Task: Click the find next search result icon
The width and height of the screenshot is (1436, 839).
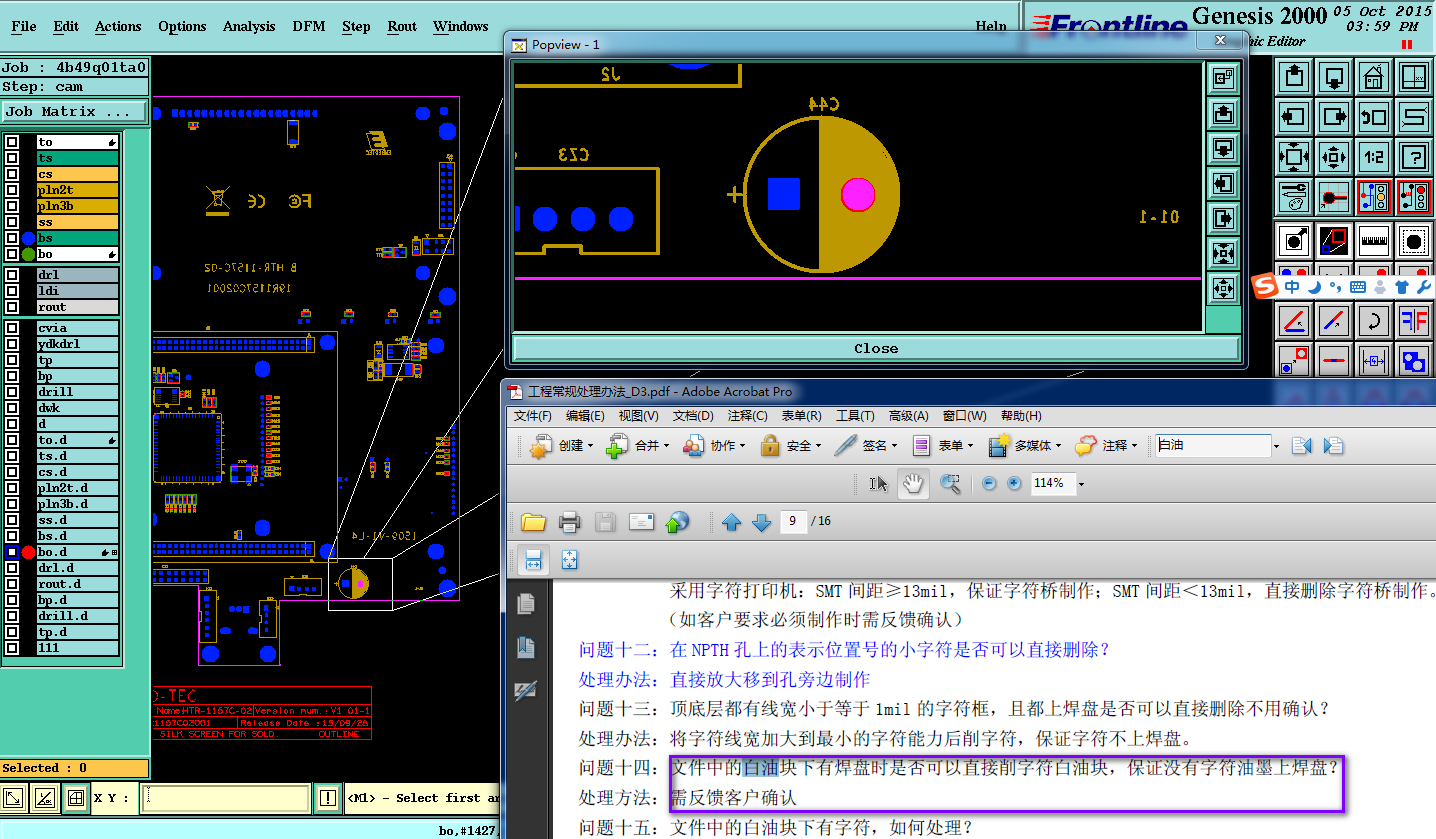Action: [1333, 446]
